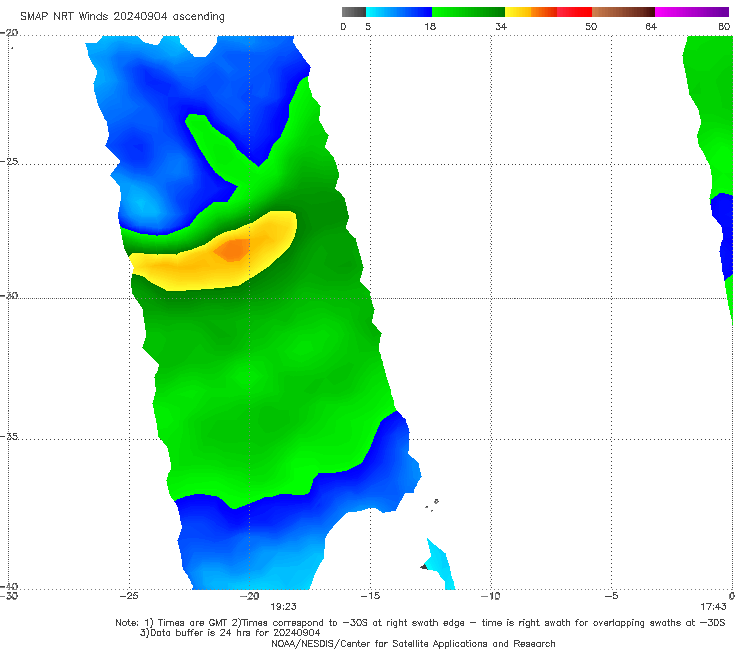740x650 pixels.
Task: Click the swath time label '17:43'
Action: (x=713, y=607)
